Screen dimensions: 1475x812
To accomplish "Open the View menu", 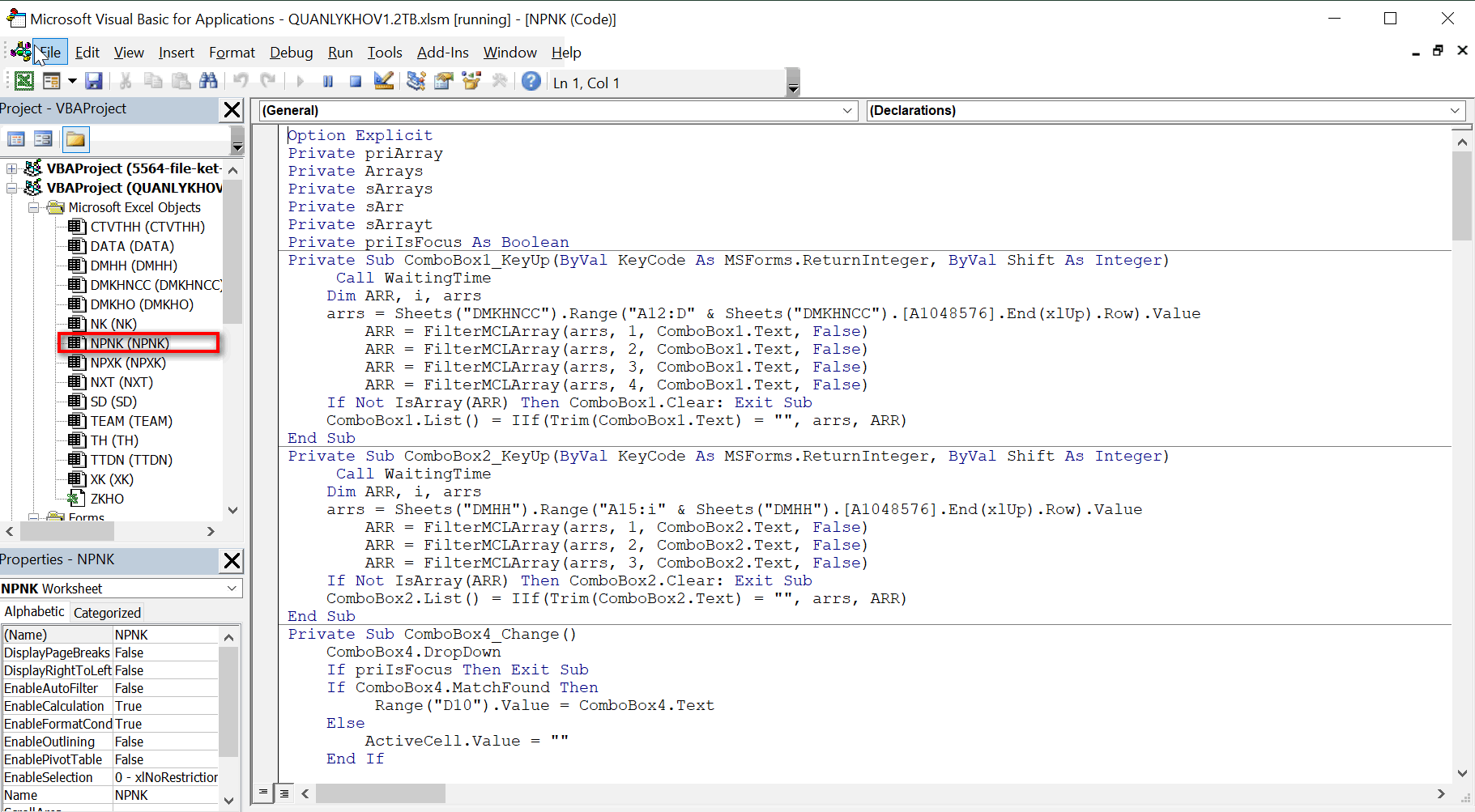I will pyautogui.click(x=129, y=53).
